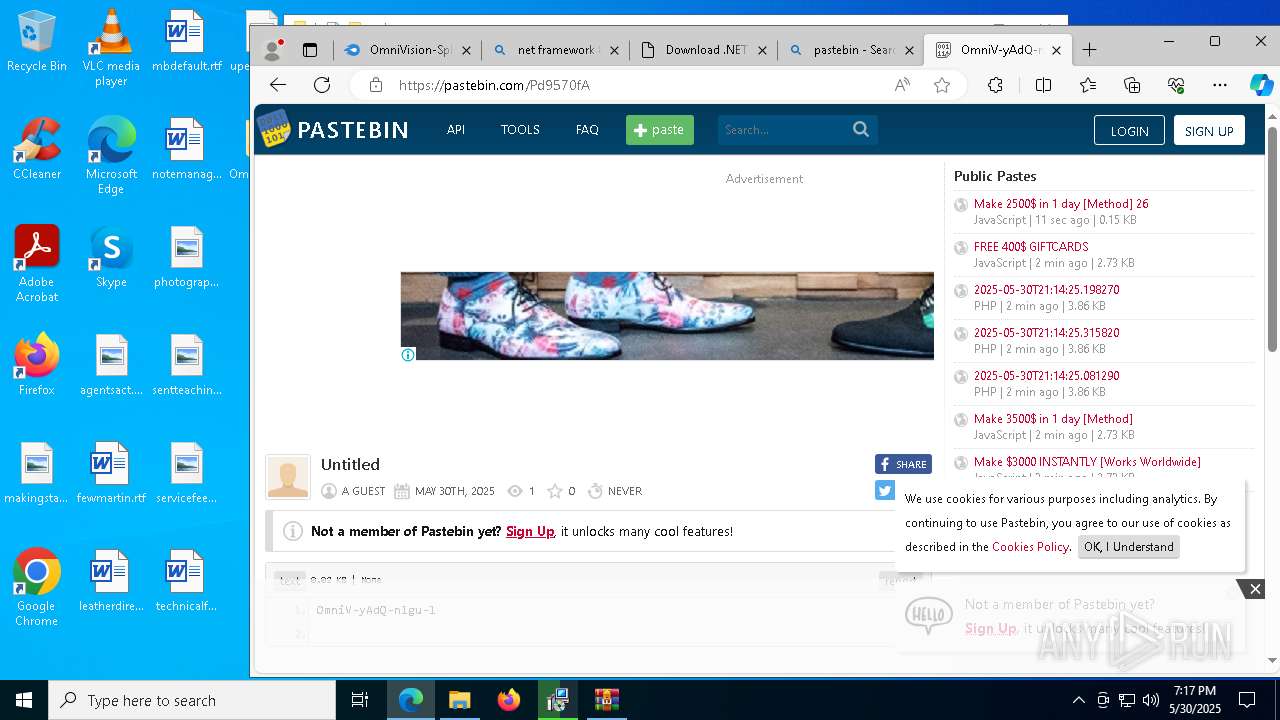The width and height of the screenshot is (1280, 720).
Task: Close the OmniV-yAdQ active tab
Action: [x=1056, y=49]
